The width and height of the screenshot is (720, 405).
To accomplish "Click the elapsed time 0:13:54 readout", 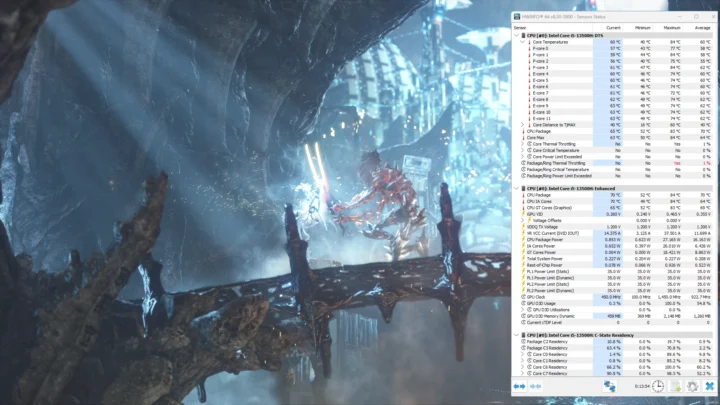I will coord(642,387).
